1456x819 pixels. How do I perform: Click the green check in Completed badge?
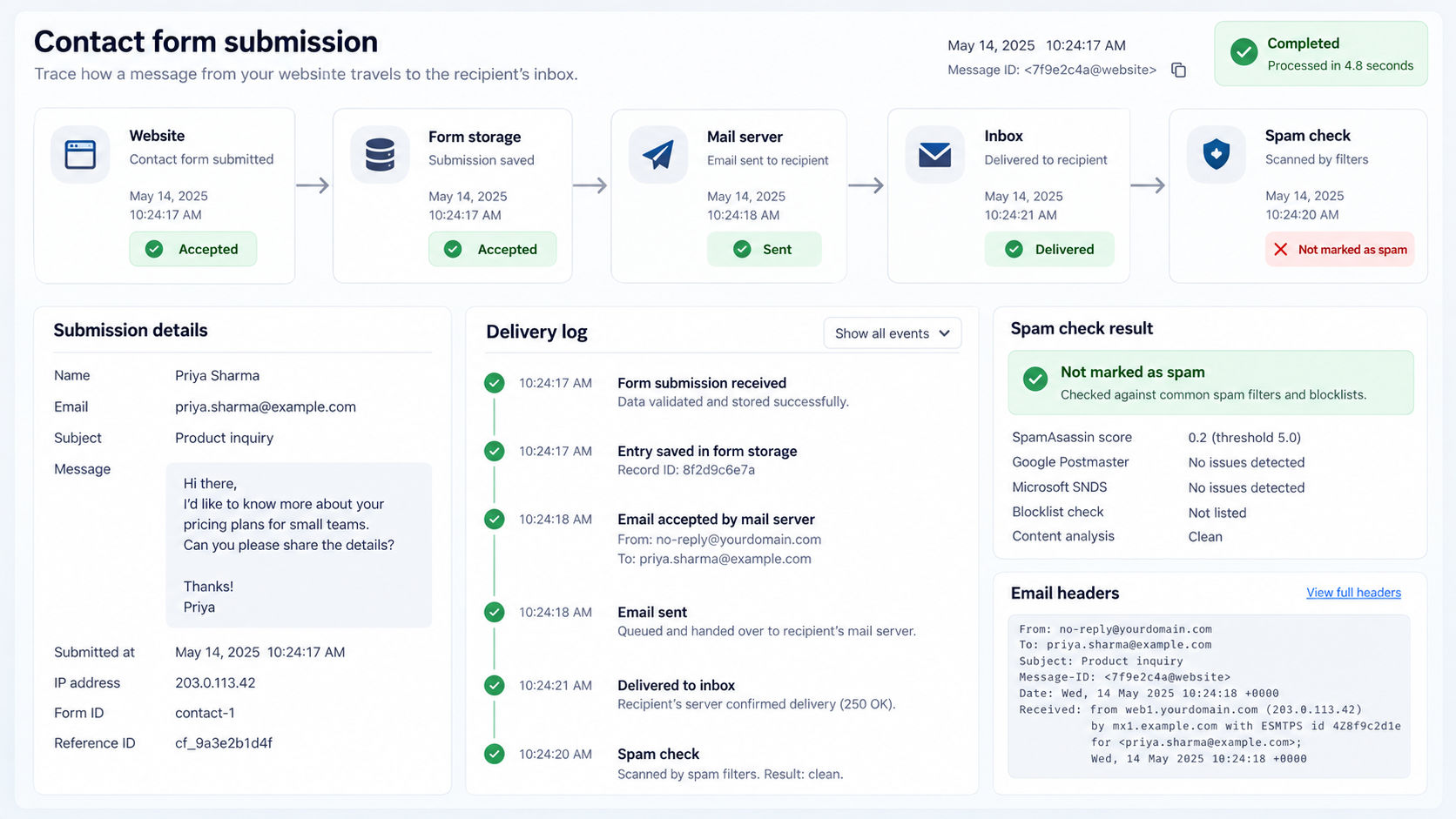tap(1244, 53)
